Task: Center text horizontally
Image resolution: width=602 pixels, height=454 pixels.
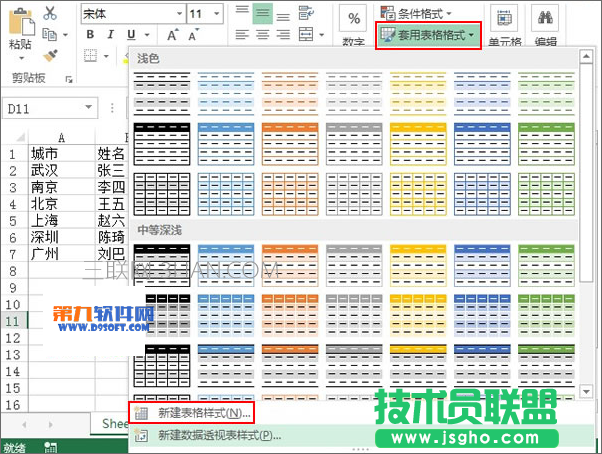Action: click(263, 35)
